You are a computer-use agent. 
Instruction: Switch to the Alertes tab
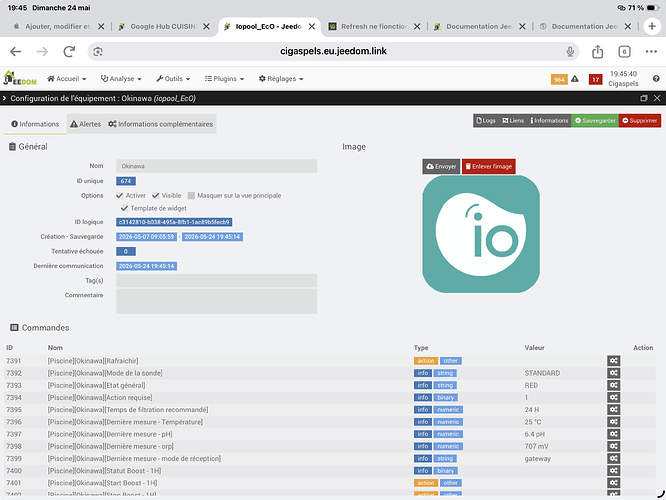[x=85, y=124]
